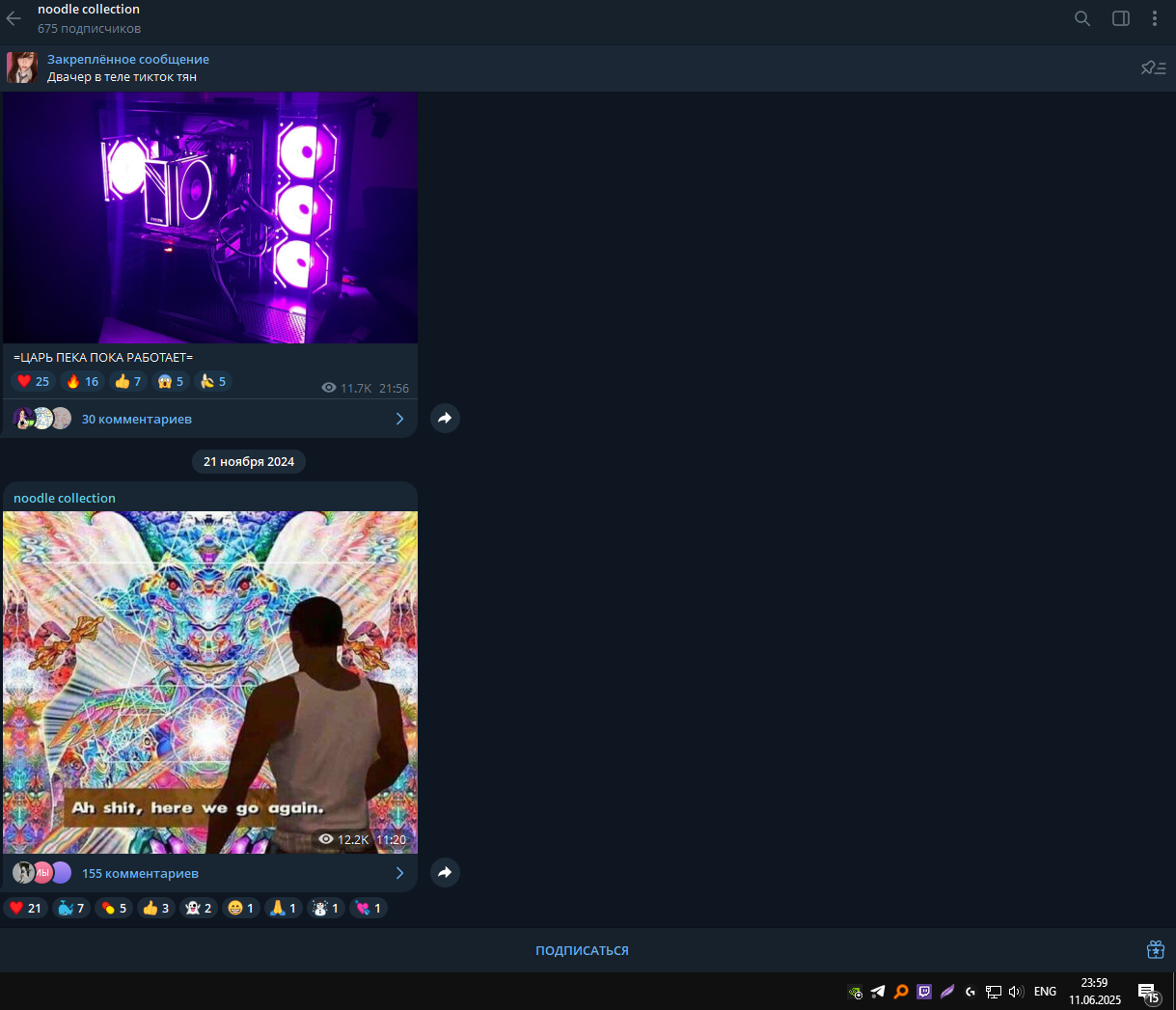Viewport: 1176px width, 1010px height.
Task: Open the NVIDIA tray icon
Action: (855, 992)
